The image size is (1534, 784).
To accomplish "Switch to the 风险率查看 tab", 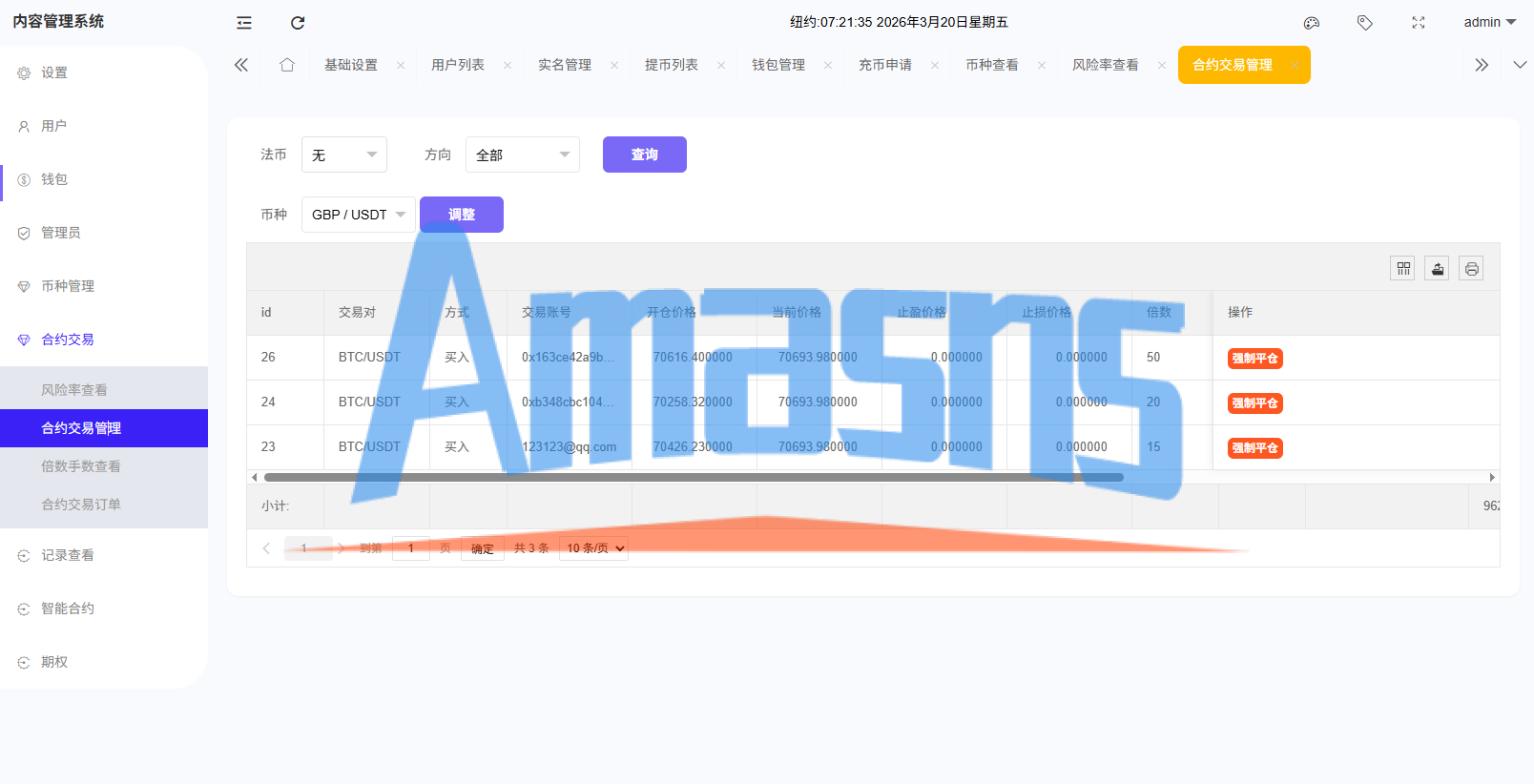I will click(x=1106, y=65).
